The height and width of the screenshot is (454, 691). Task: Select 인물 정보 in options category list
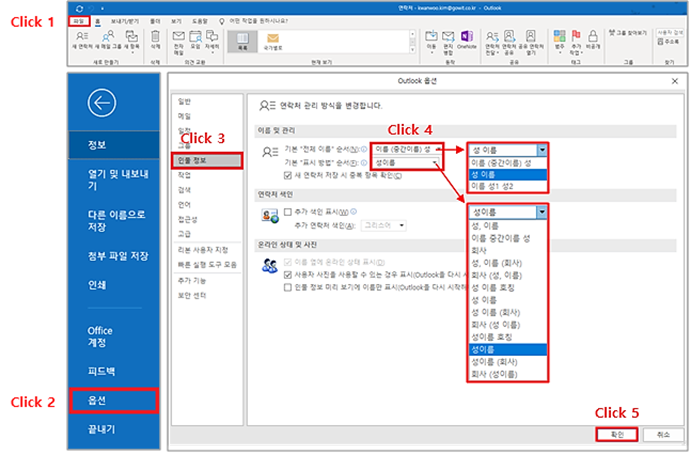point(207,160)
